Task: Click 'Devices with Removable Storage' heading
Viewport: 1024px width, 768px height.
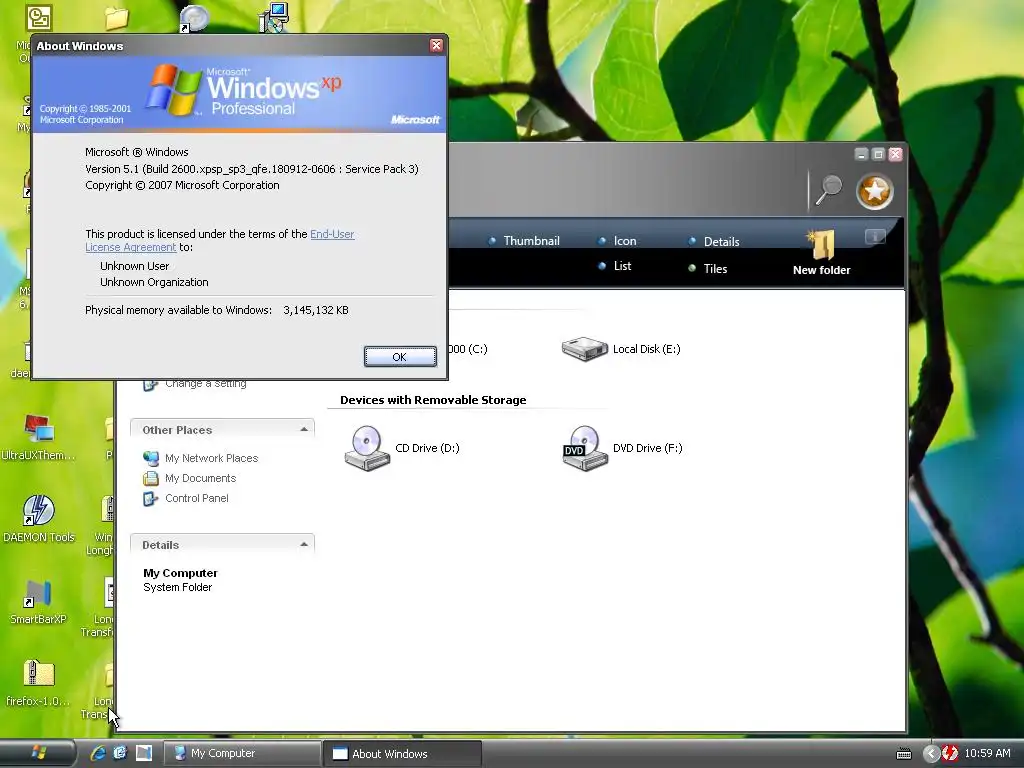Action: click(x=433, y=400)
